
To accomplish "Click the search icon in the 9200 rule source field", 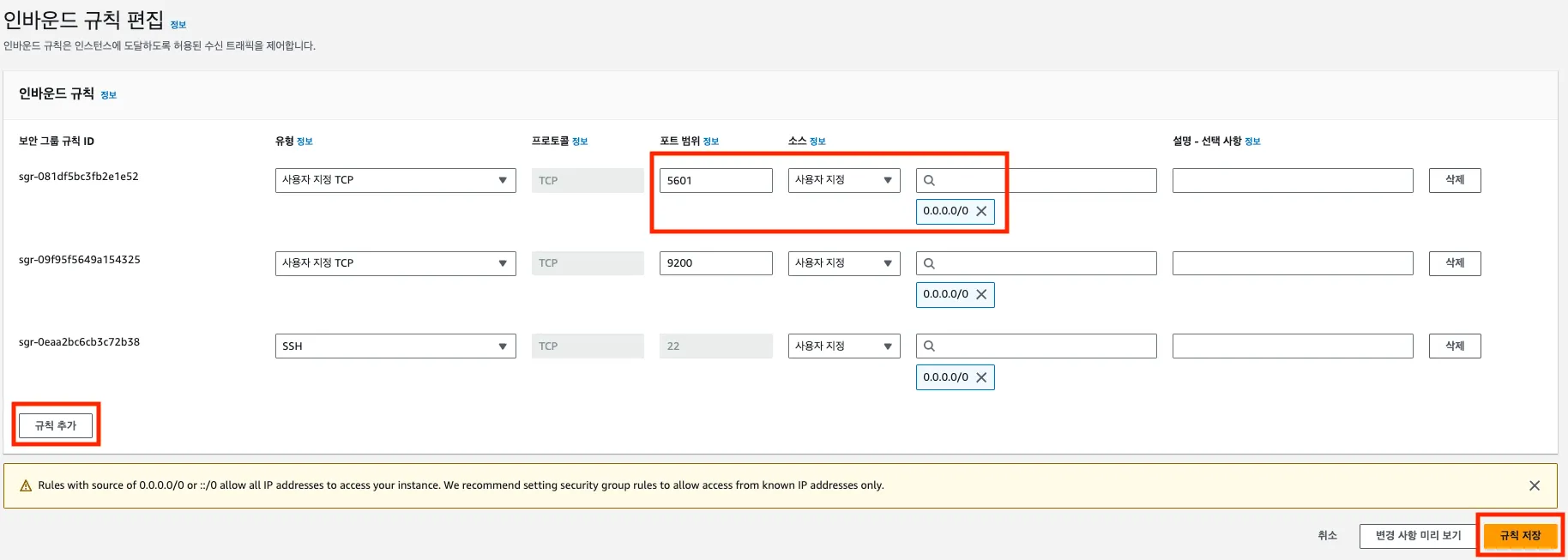I will pos(929,263).
